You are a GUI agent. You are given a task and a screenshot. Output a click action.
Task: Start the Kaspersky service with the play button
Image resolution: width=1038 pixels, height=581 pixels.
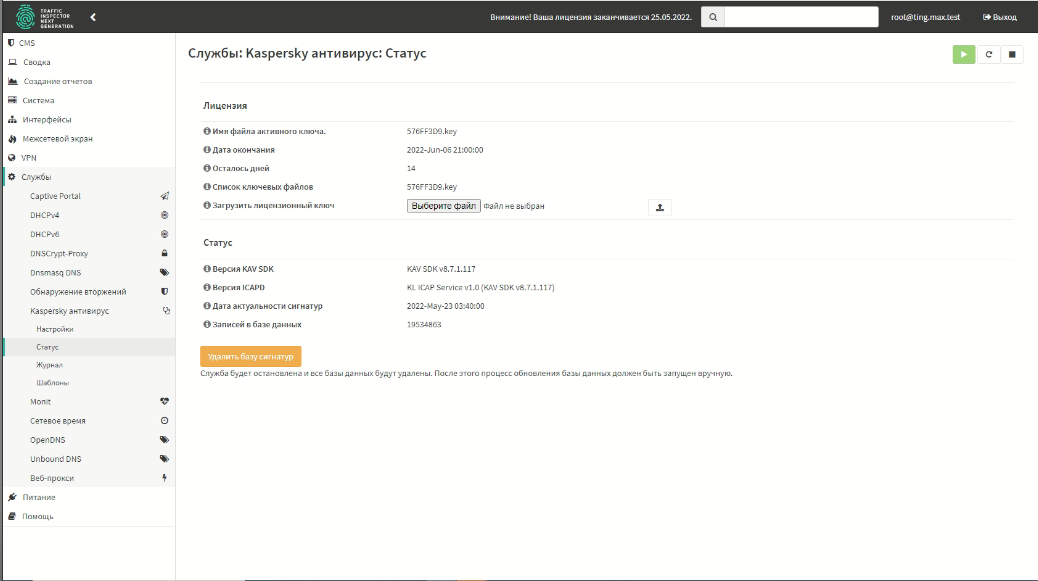coord(963,54)
